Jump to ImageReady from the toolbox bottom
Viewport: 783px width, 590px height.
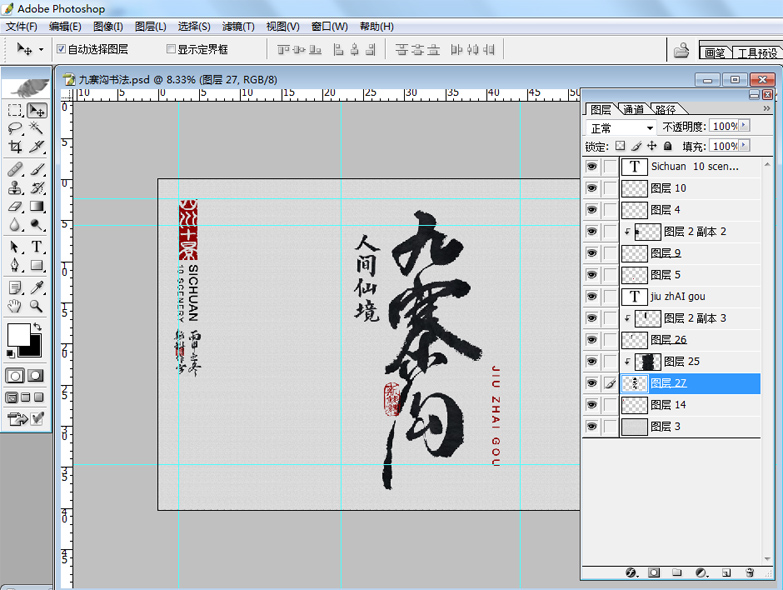(18, 418)
